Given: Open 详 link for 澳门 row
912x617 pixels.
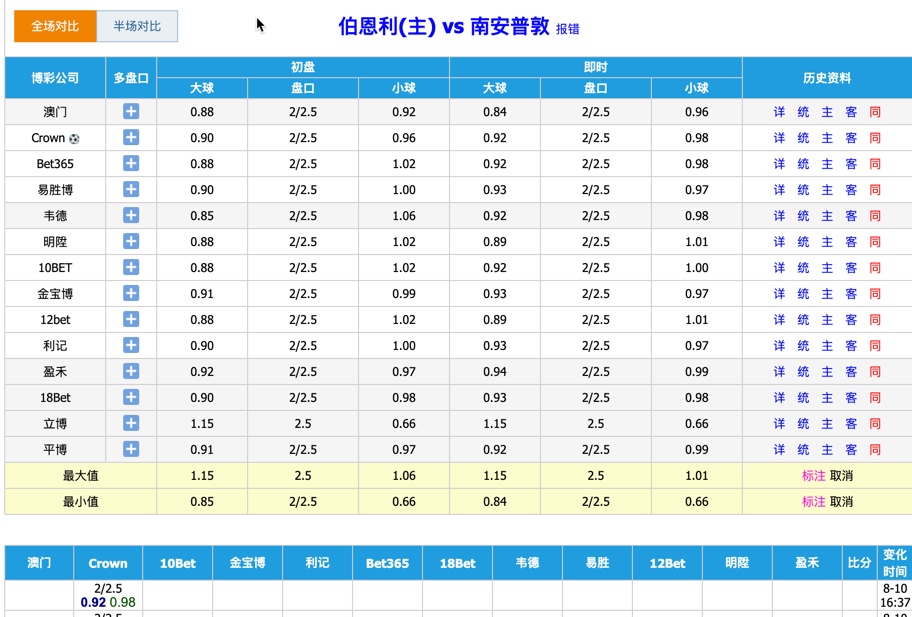Looking at the screenshot, I should pos(779,112).
